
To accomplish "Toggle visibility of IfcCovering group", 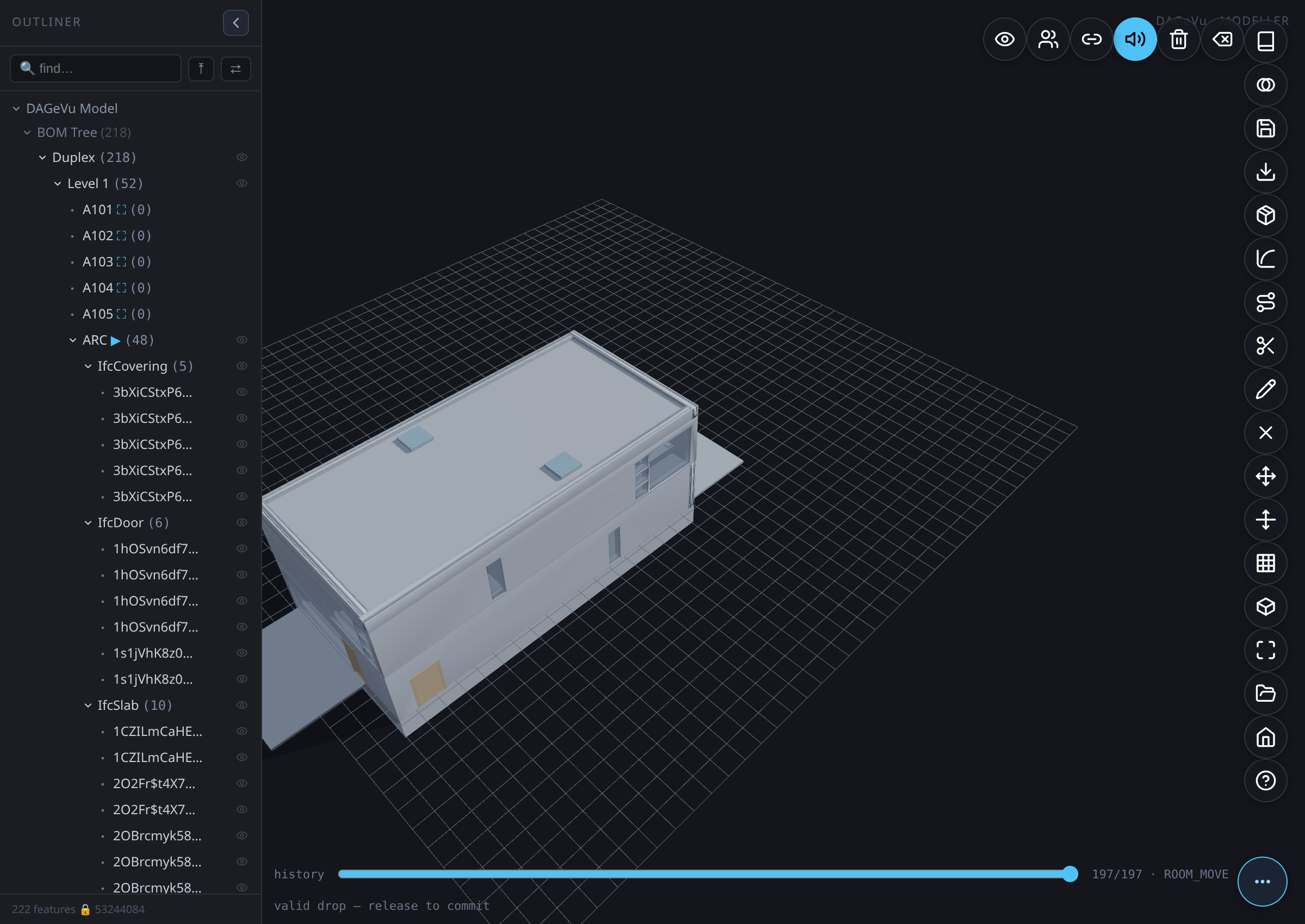I will pos(242,366).
